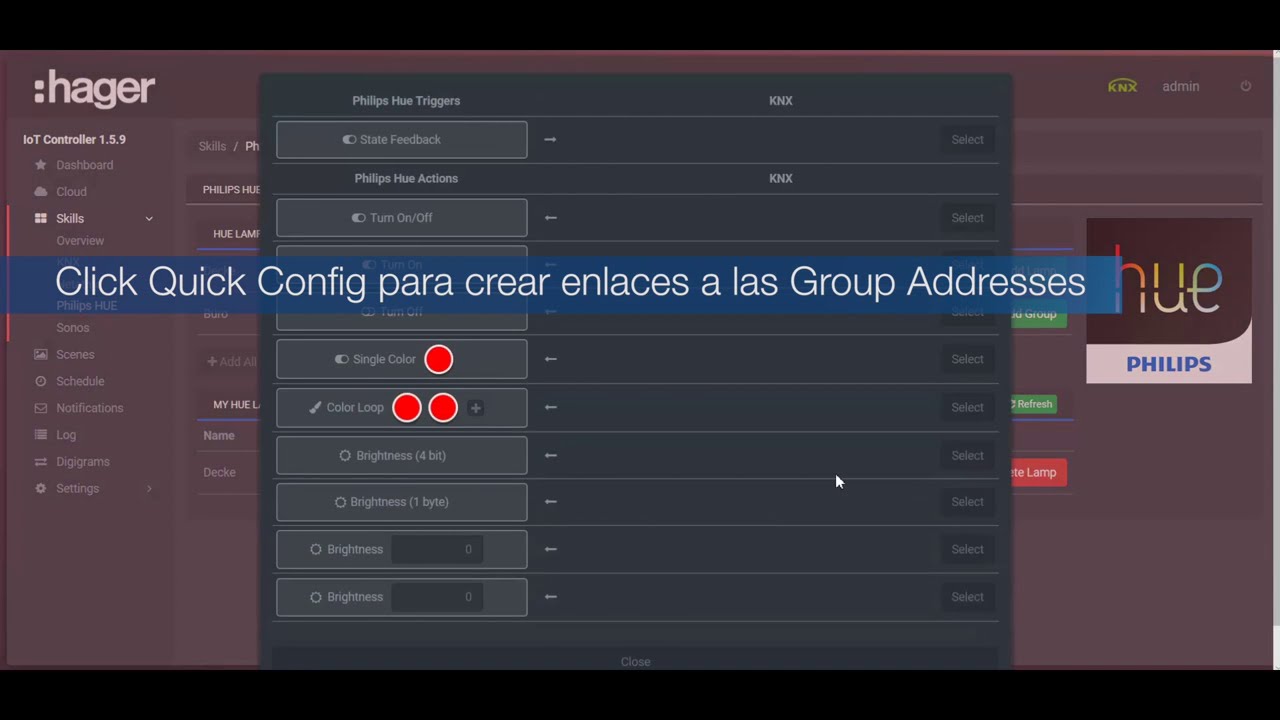1280x720 pixels.
Task: Click the Settings gear icon
Action: [40, 489]
